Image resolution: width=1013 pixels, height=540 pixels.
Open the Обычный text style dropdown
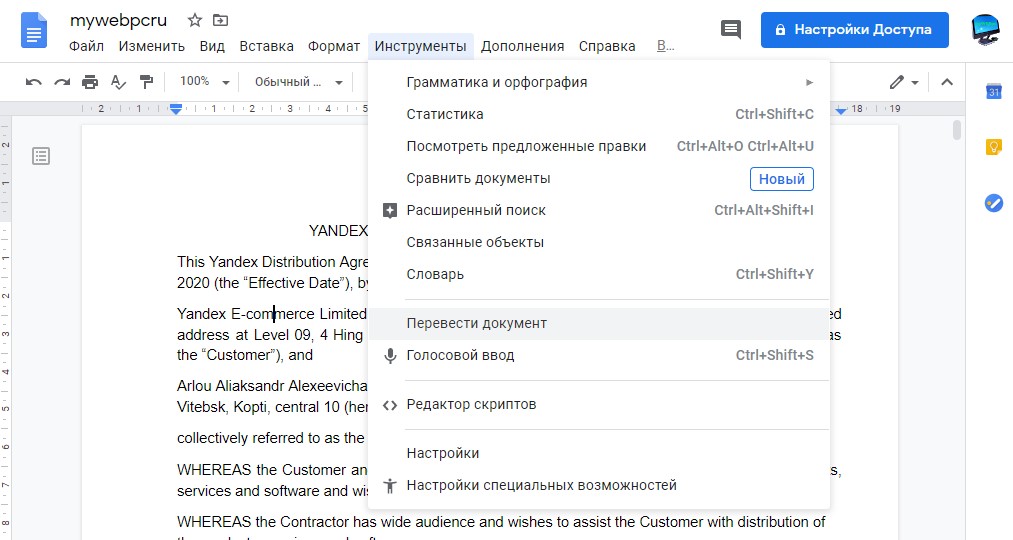(x=298, y=82)
